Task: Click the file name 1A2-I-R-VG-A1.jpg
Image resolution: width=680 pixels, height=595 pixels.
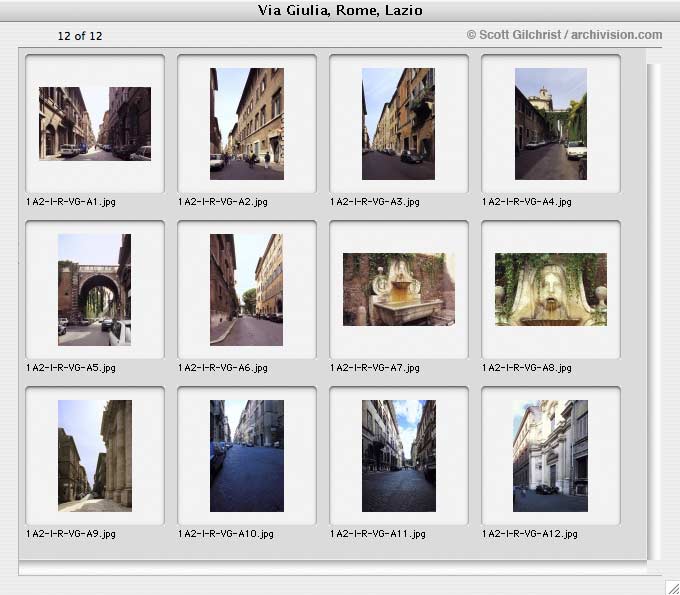Action: point(71,202)
